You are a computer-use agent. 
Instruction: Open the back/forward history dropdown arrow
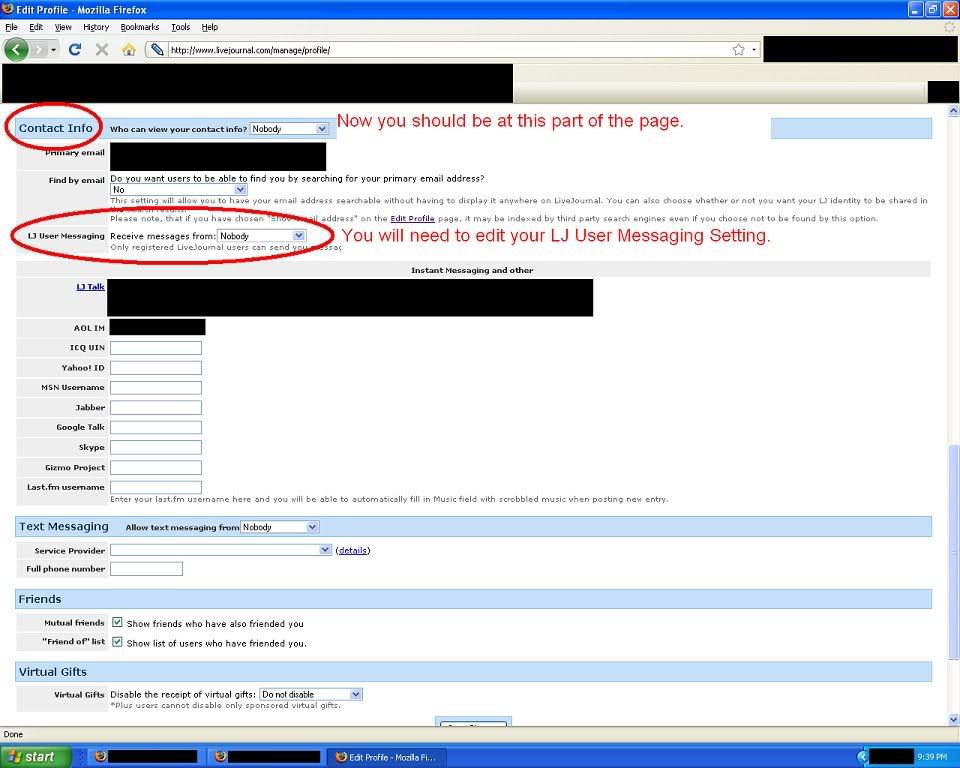54,50
